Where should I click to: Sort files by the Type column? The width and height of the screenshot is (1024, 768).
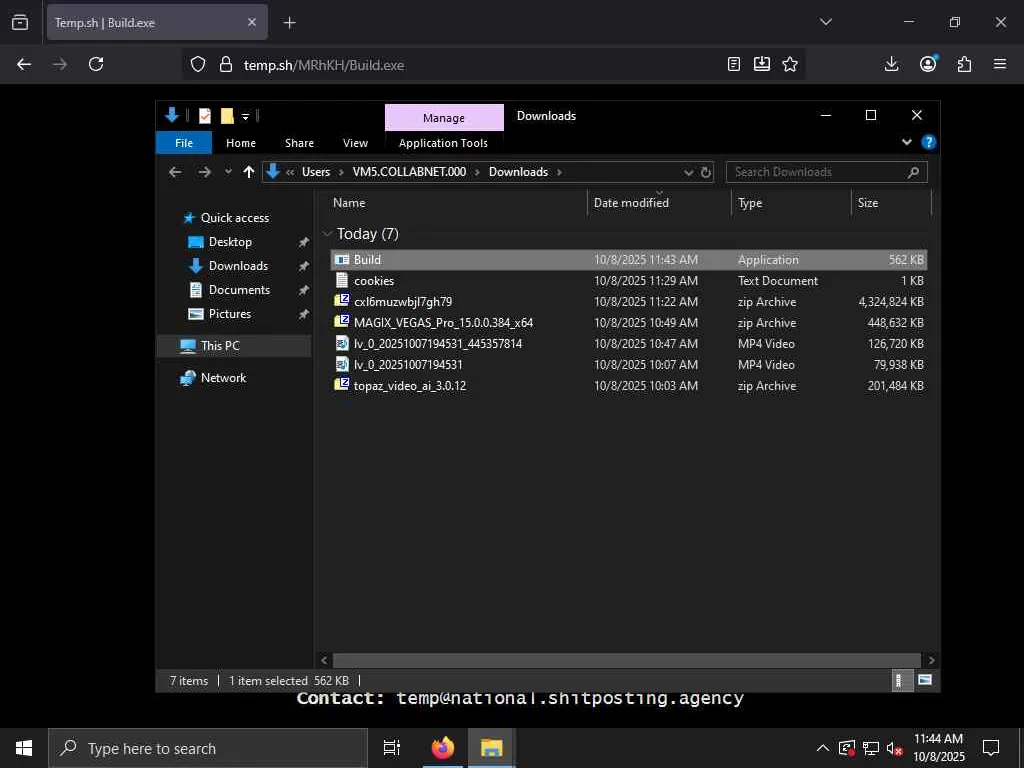click(791, 203)
